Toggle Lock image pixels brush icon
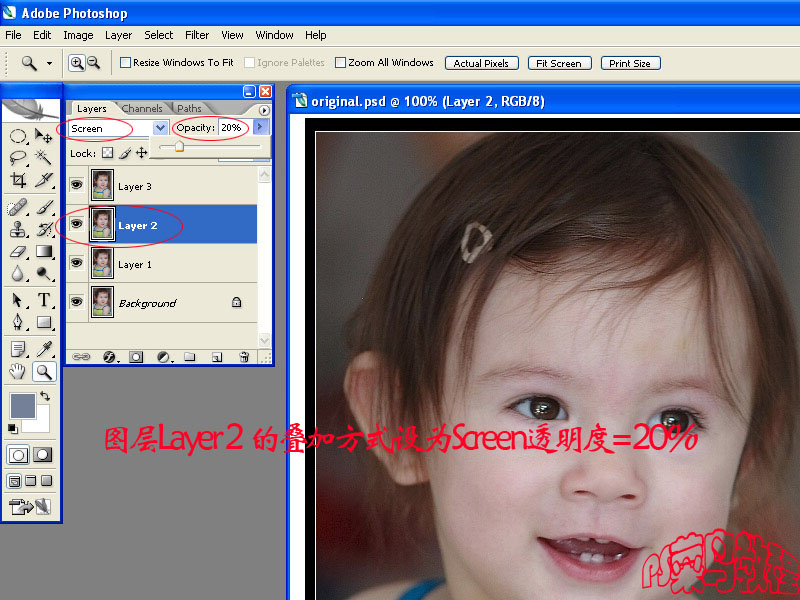The image size is (800, 600). coord(125,153)
